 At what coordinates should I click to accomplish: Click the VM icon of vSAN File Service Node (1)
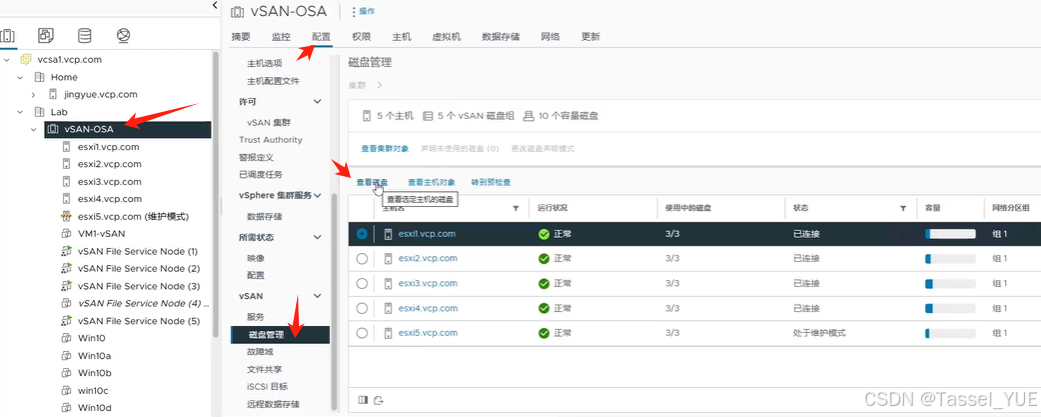click(66, 251)
